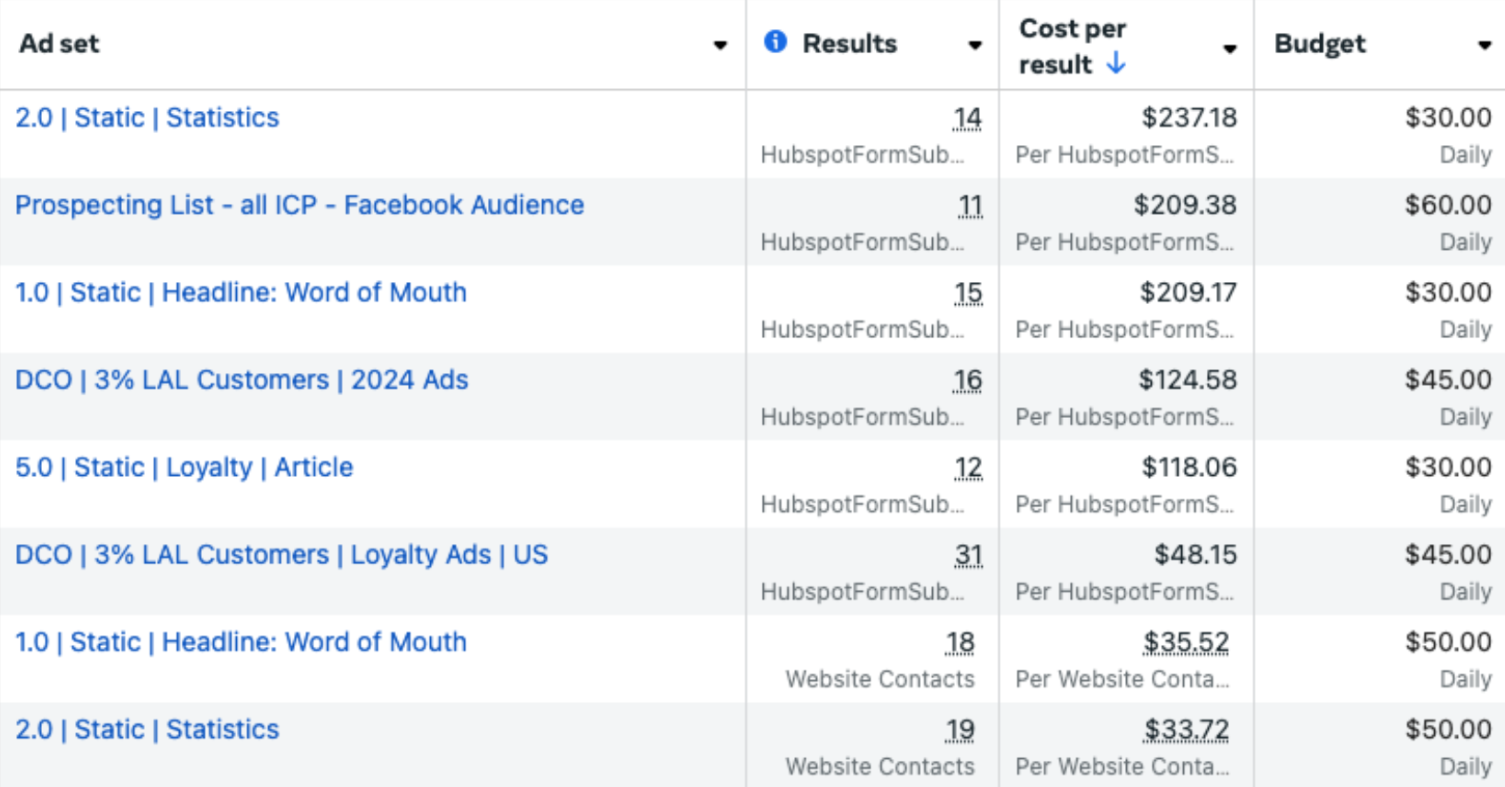Click the Ad set column header label
This screenshot has width=1505, height=787.
[59, 44]
